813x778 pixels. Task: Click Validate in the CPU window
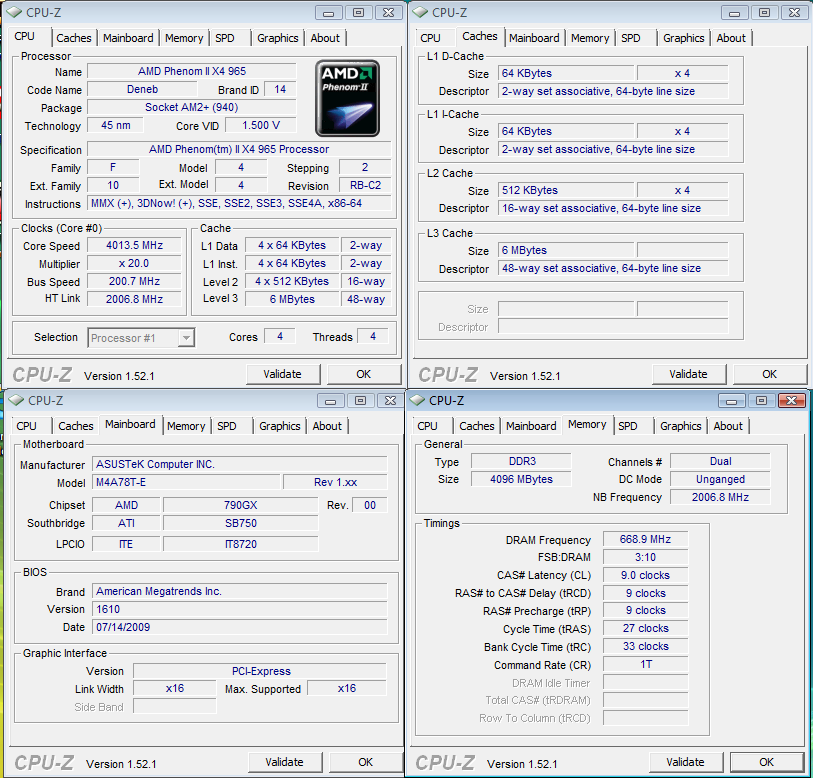[x=283, y=374]
